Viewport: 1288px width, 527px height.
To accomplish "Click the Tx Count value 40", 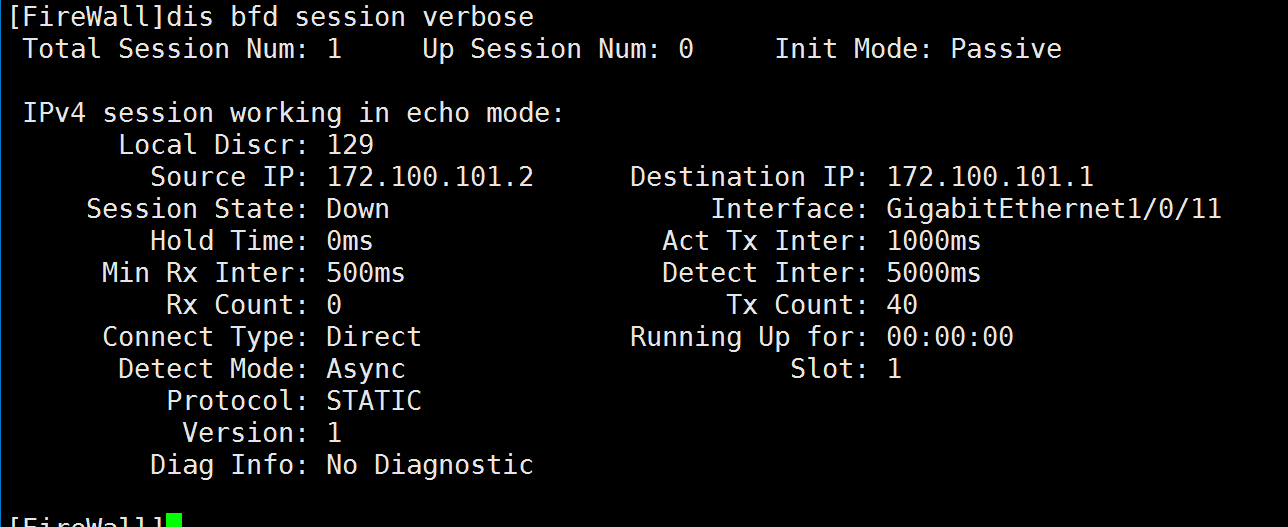I will coord(902,305).
